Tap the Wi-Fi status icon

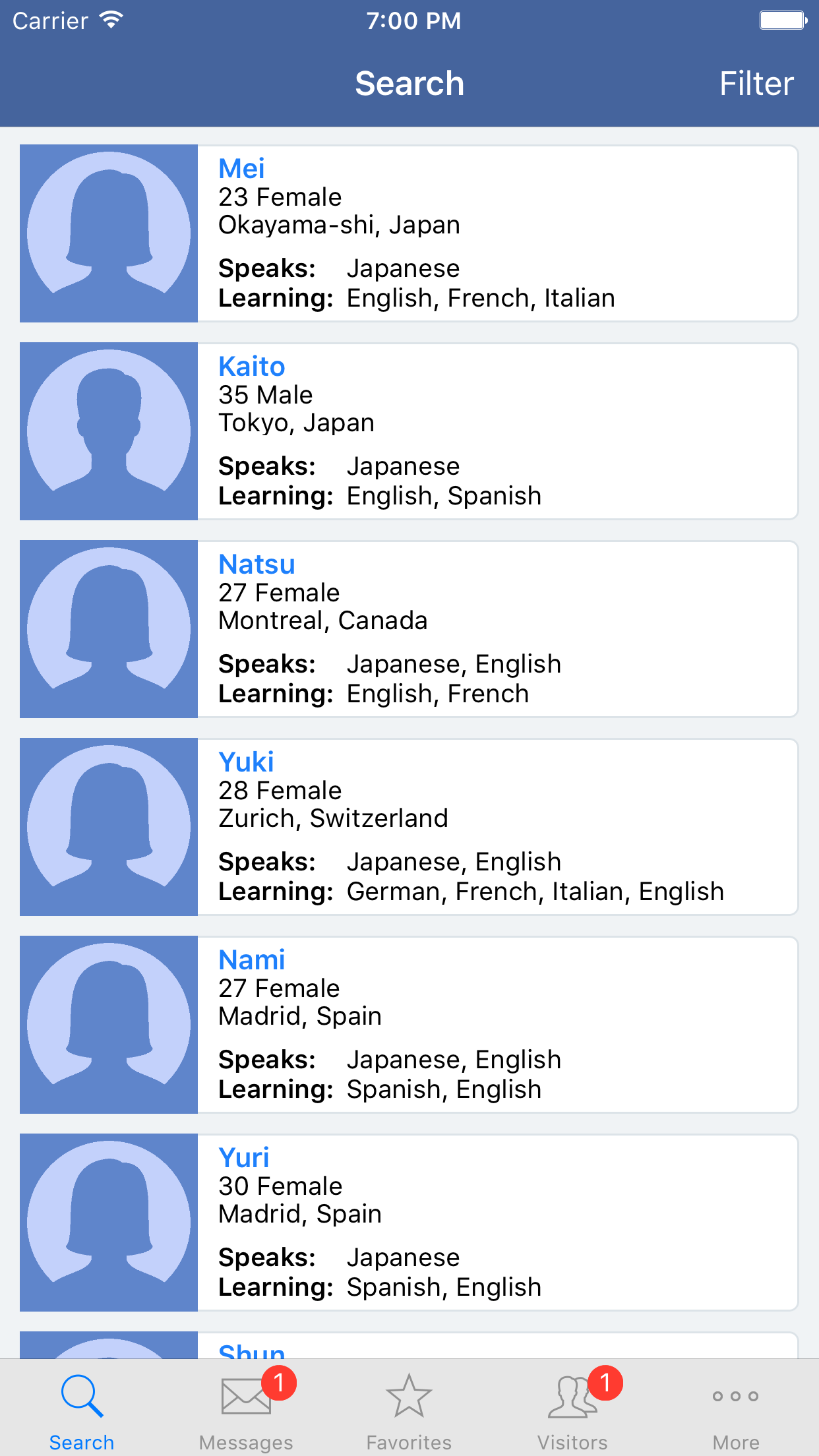[111, 20]
